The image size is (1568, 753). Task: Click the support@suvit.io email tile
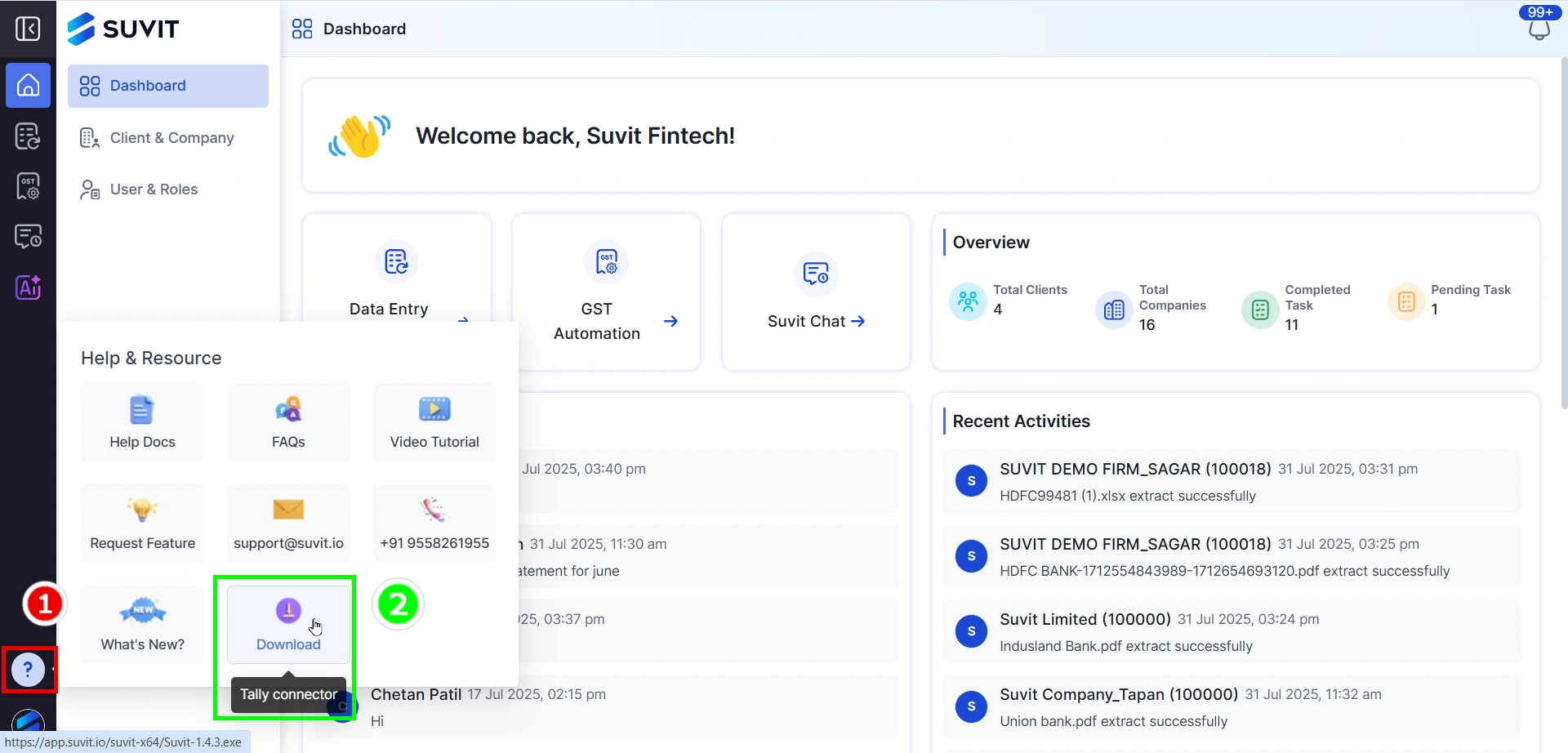288,524
